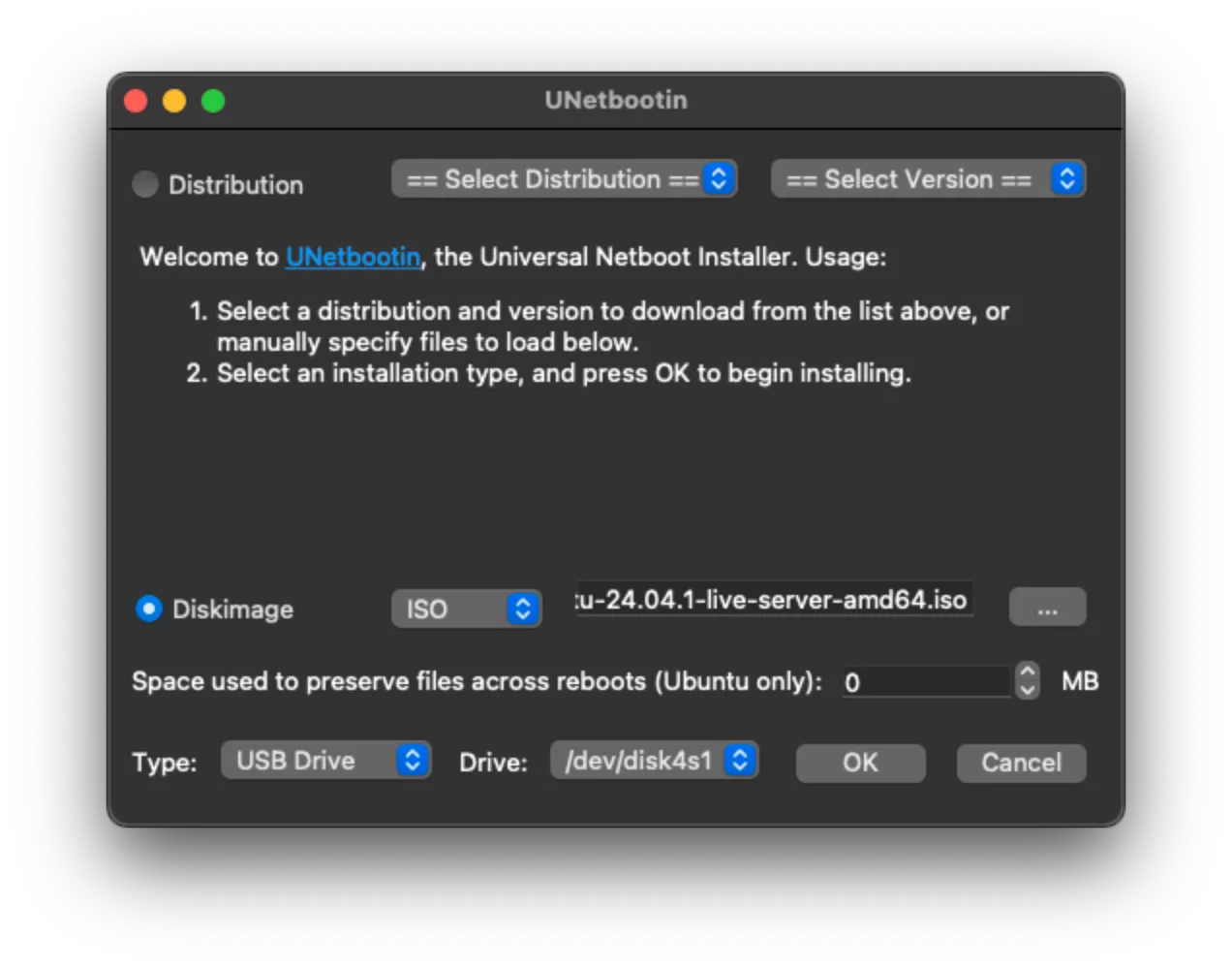Click the green zoom button in the titlebar

(x=213, y=100)
